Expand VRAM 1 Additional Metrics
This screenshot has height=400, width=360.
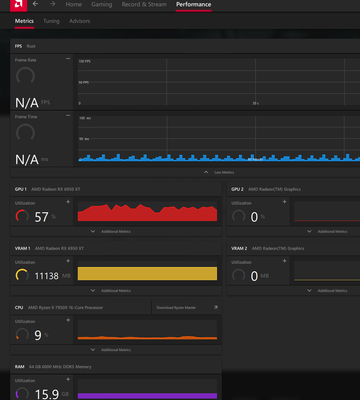[x=111, y=291]
